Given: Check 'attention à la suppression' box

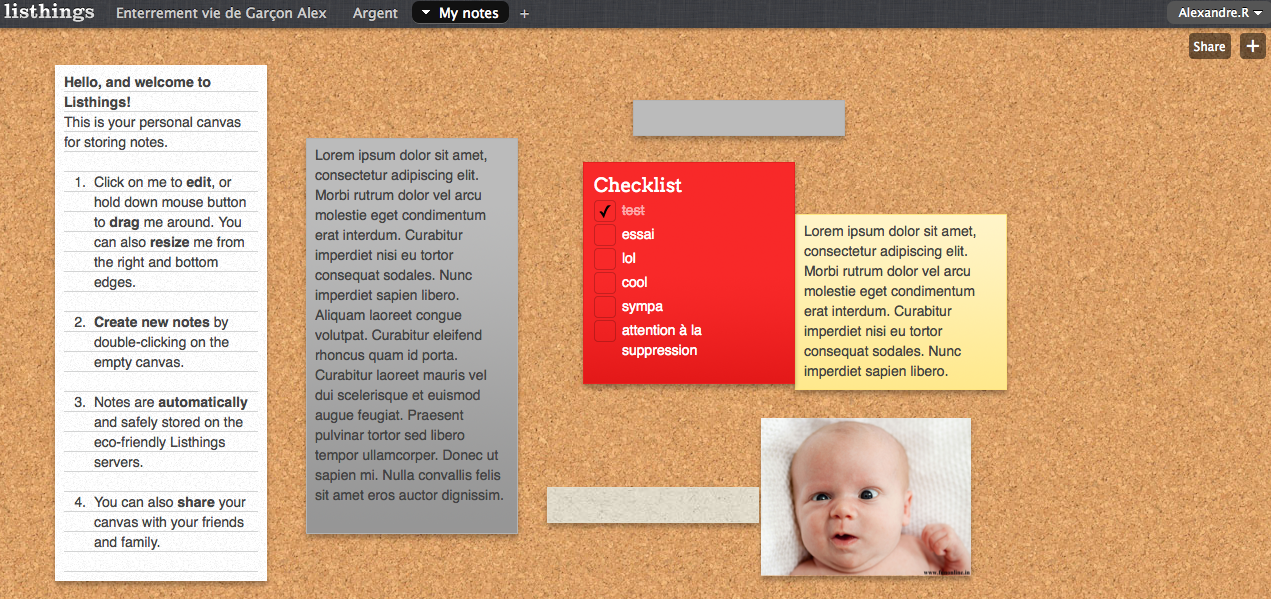Looking at the screenshot, I should click(604, 331).
